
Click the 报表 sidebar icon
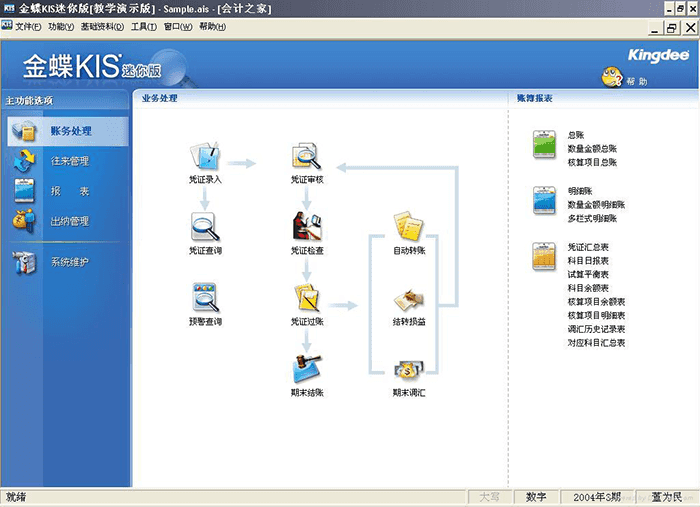point(24,191)
